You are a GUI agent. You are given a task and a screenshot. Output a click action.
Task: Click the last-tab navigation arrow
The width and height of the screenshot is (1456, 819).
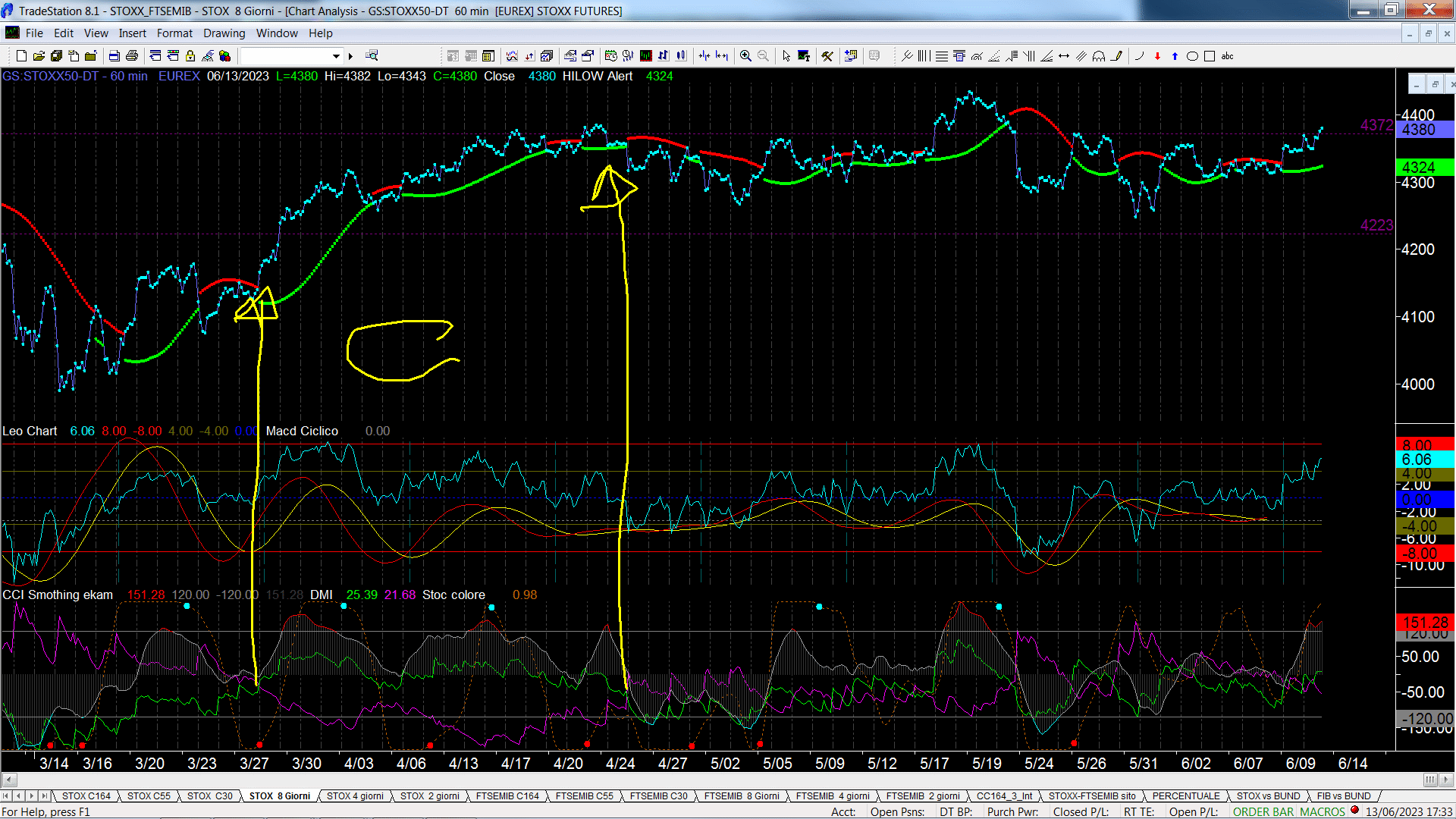(44, 796)
